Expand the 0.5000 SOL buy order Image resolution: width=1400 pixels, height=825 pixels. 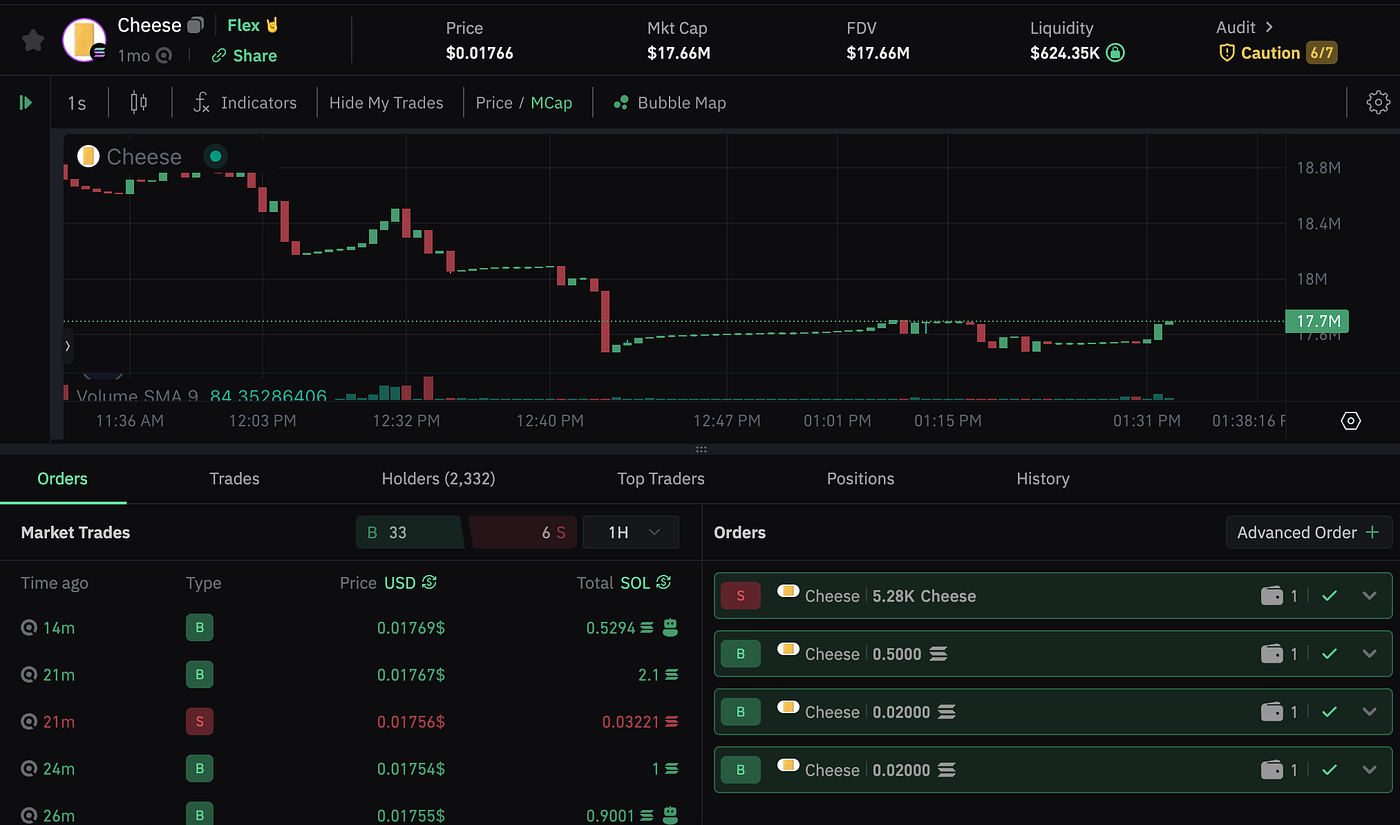1370,654
